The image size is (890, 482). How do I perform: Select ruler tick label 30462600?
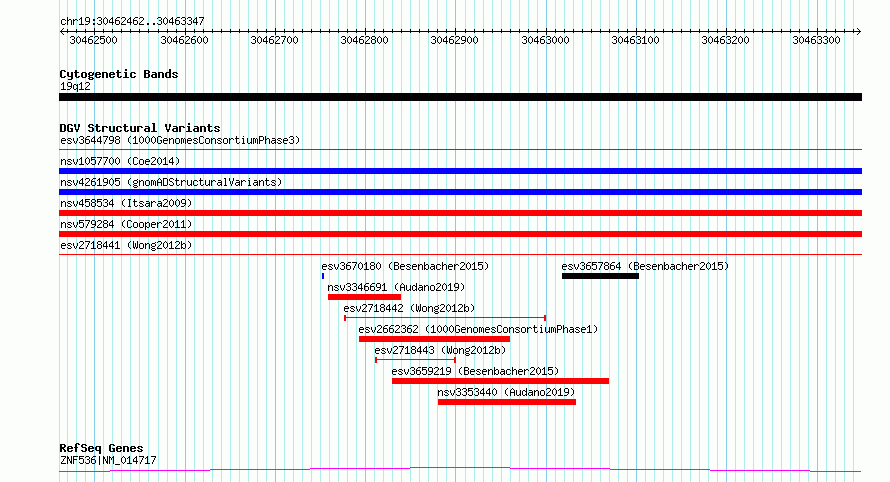(184, 40)
